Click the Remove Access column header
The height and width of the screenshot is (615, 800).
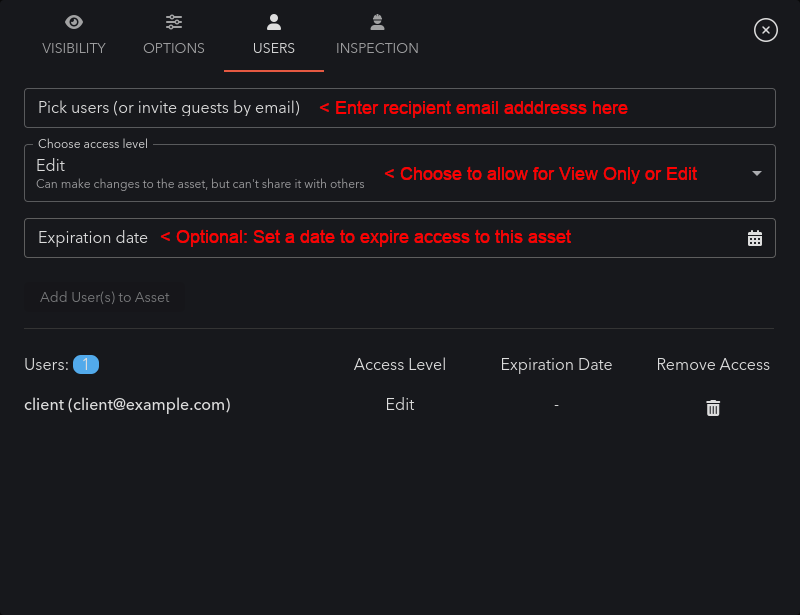pos(713,365)
